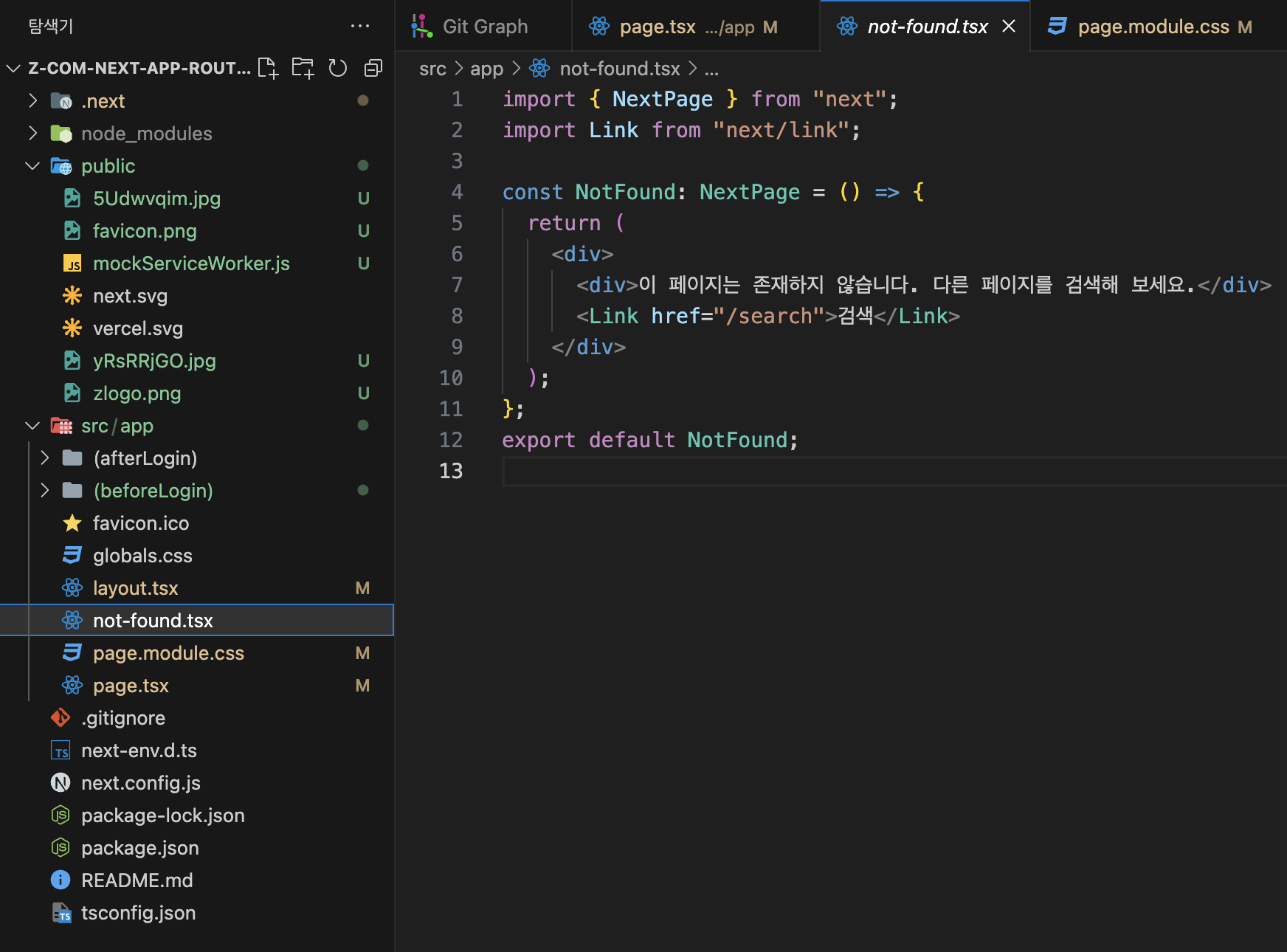
Task: Open package.json in the explorer
Action: (139, 848)
